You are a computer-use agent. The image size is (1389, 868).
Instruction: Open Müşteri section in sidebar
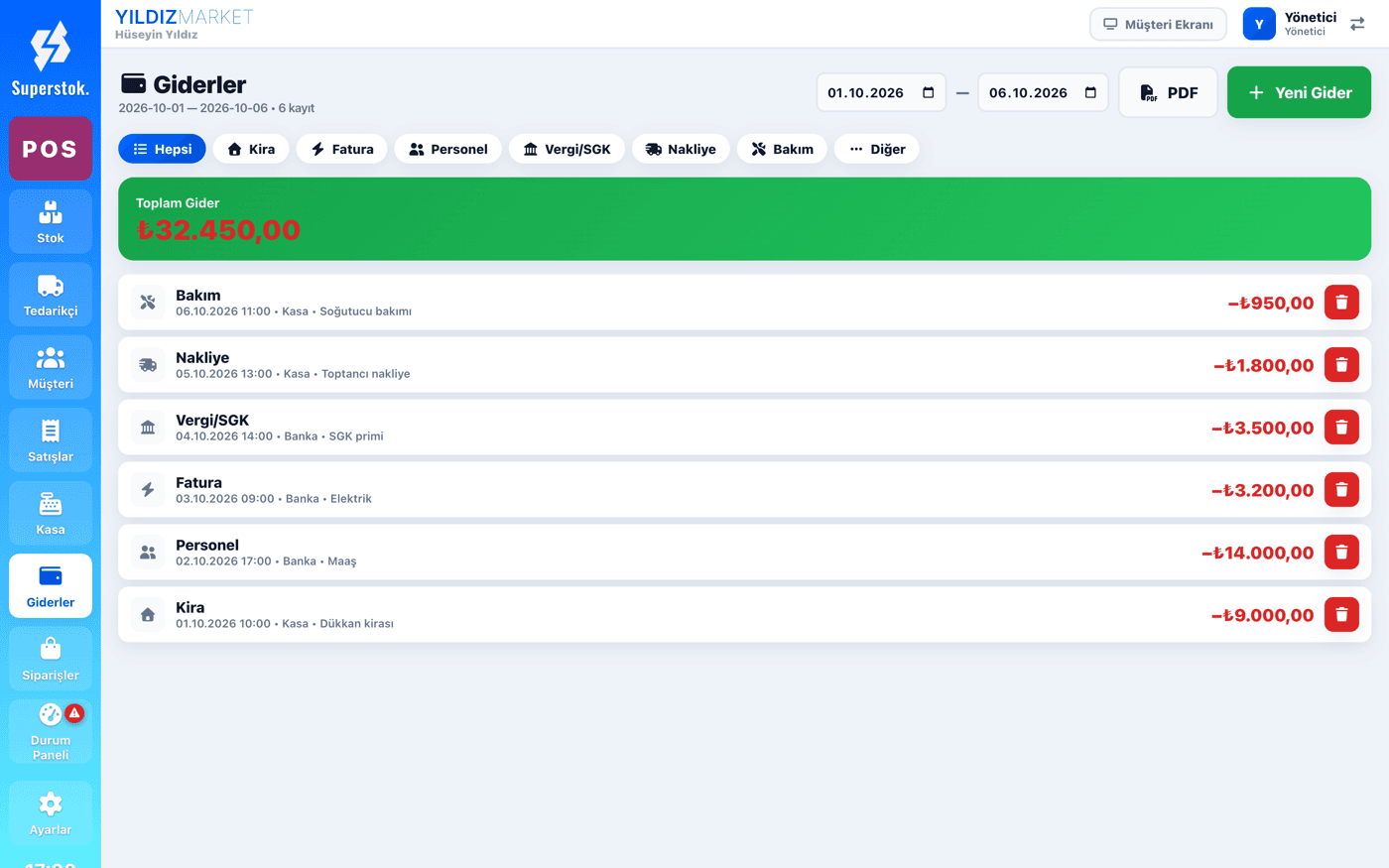pos(51,367)
